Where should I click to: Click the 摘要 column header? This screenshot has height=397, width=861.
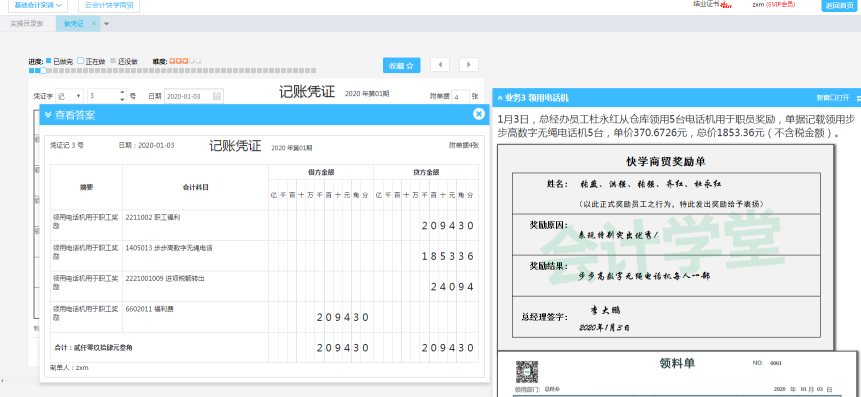pos(87,187)
